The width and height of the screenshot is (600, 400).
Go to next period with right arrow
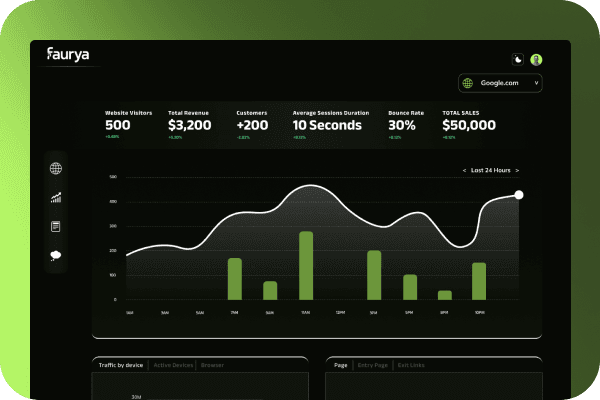pos(517,170)
